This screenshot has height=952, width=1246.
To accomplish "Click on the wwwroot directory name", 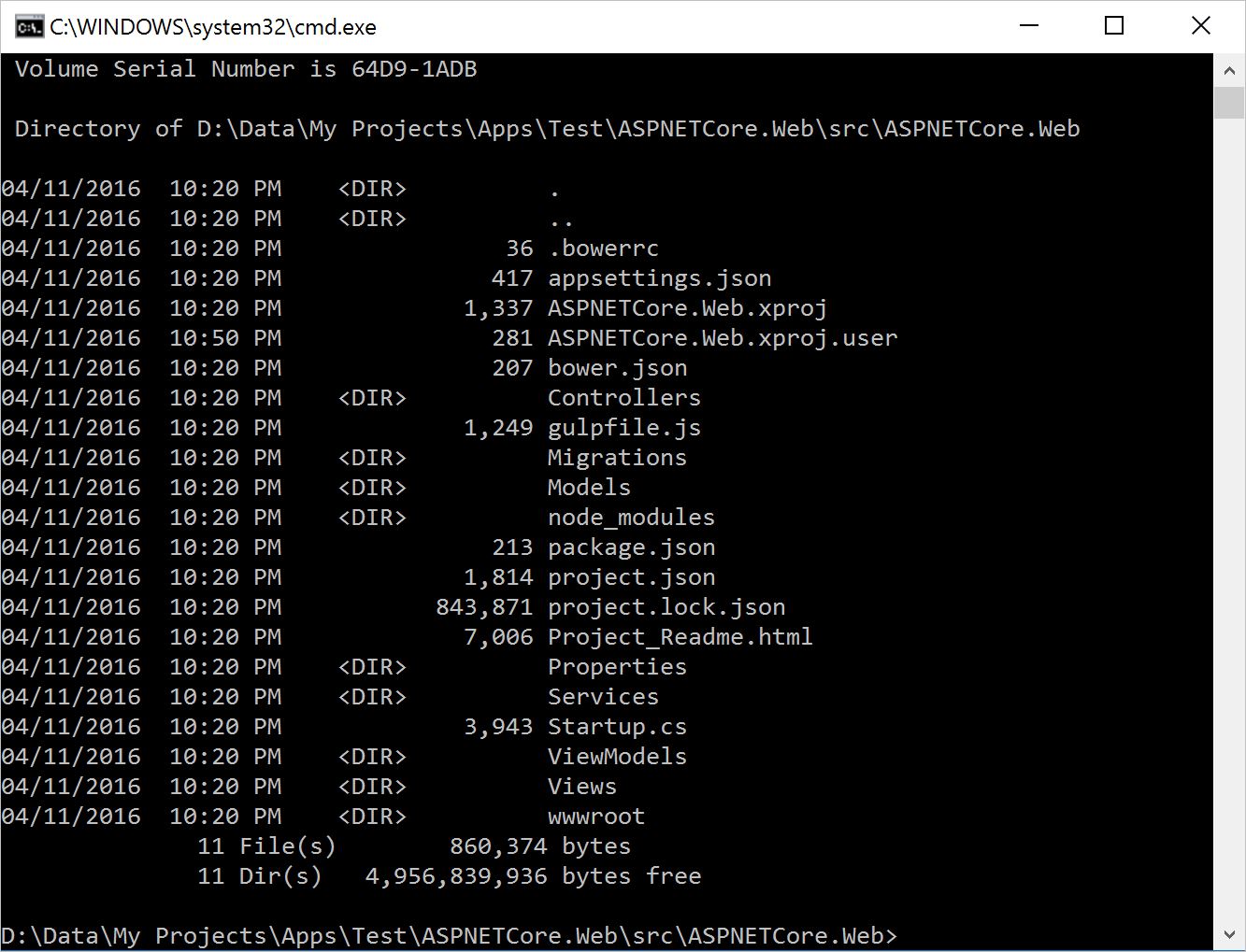I will click(595, 817).
